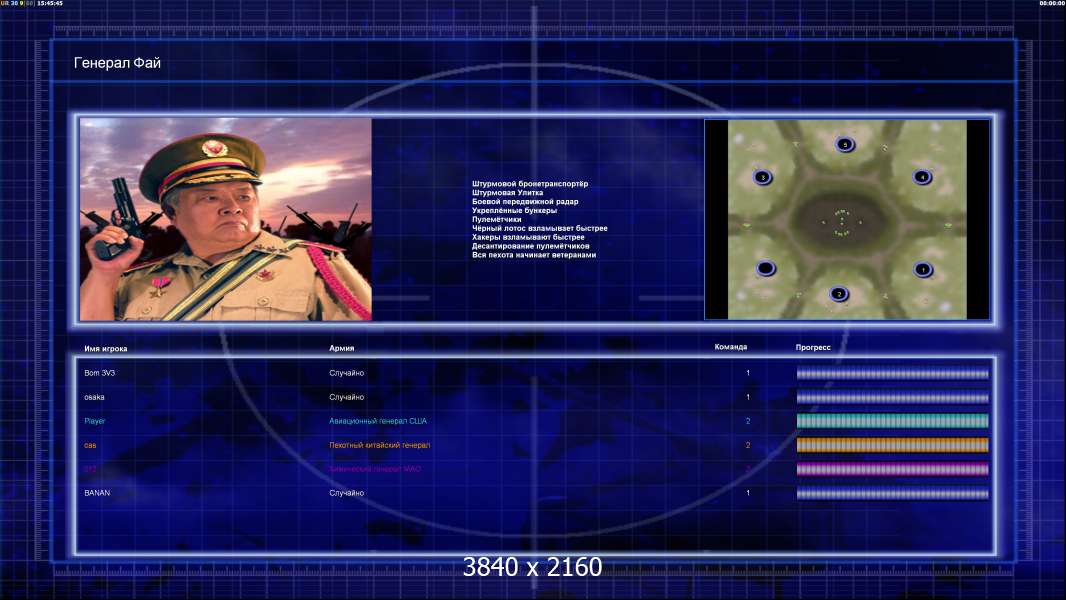Click start position marker 4 on the map
This screenshot has width=1066, height=600.
coord(922,177)
